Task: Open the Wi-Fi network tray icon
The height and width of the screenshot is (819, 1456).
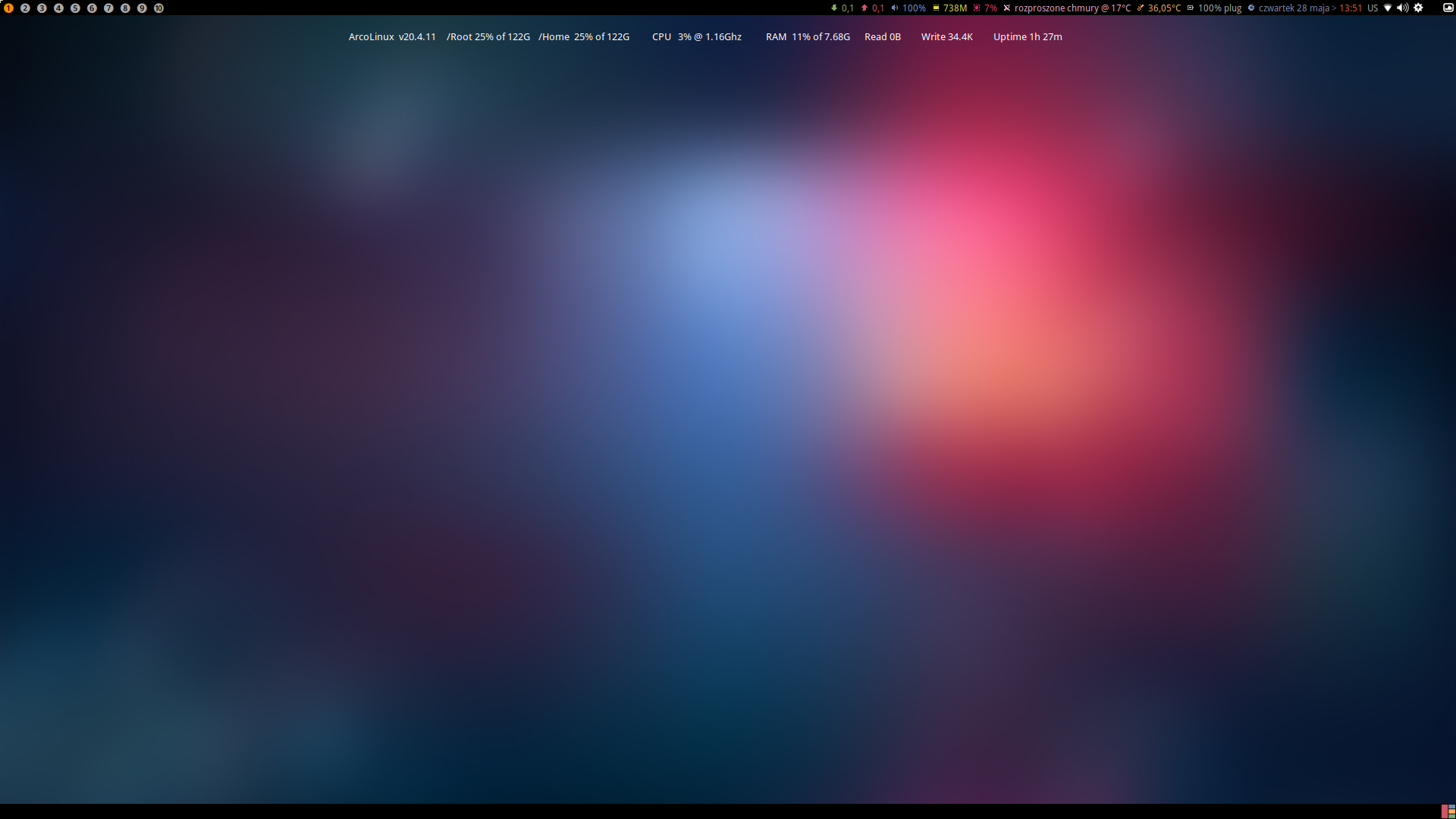Action: click(1388, 8)
